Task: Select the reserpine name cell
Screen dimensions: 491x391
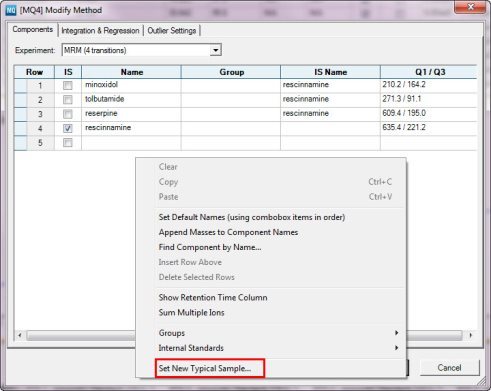Action: coord(131,114)
